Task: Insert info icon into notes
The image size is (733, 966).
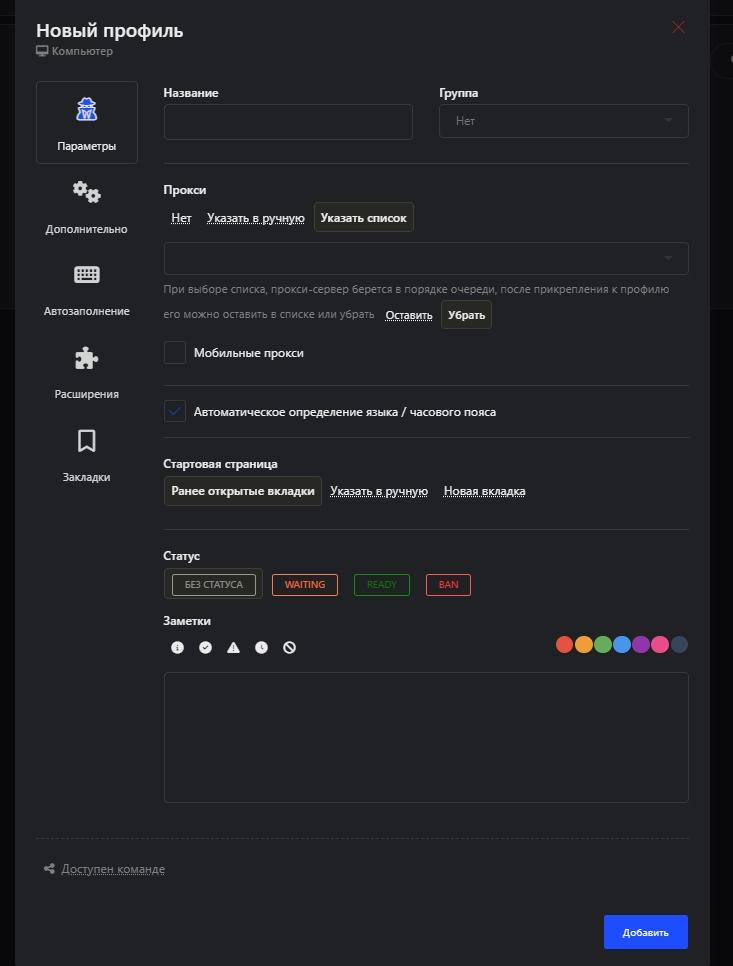Action: click(177, 647)
